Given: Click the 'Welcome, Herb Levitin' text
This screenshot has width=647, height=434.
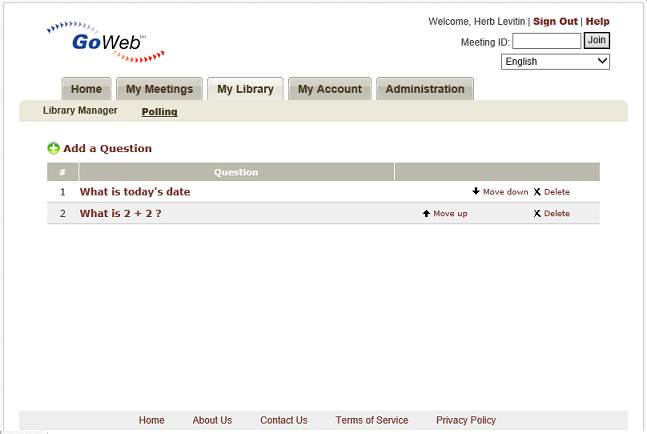Looking at the screenshot, I should pos(477,21).
